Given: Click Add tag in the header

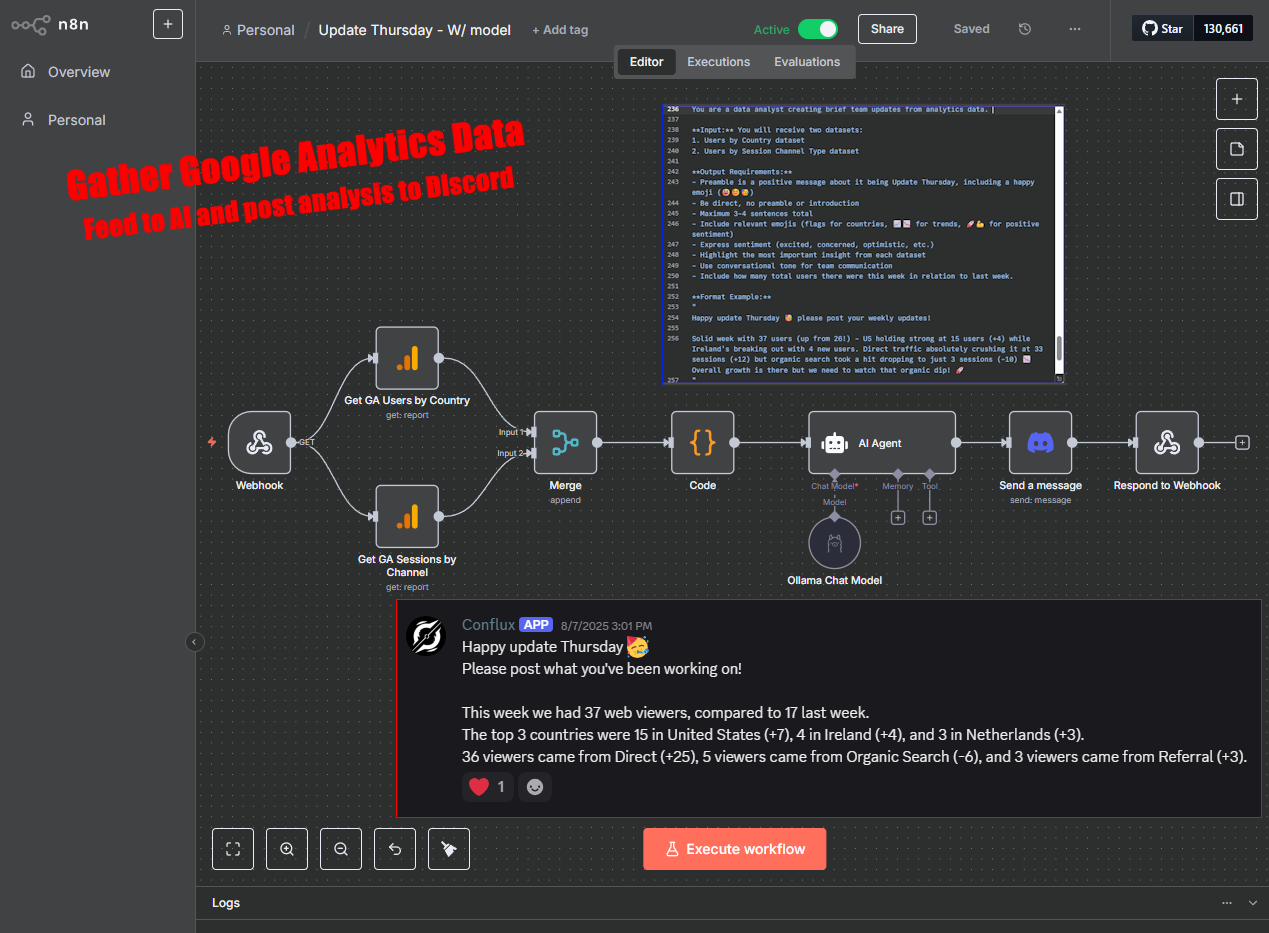Looking at the screenshot, I should 560,30.
